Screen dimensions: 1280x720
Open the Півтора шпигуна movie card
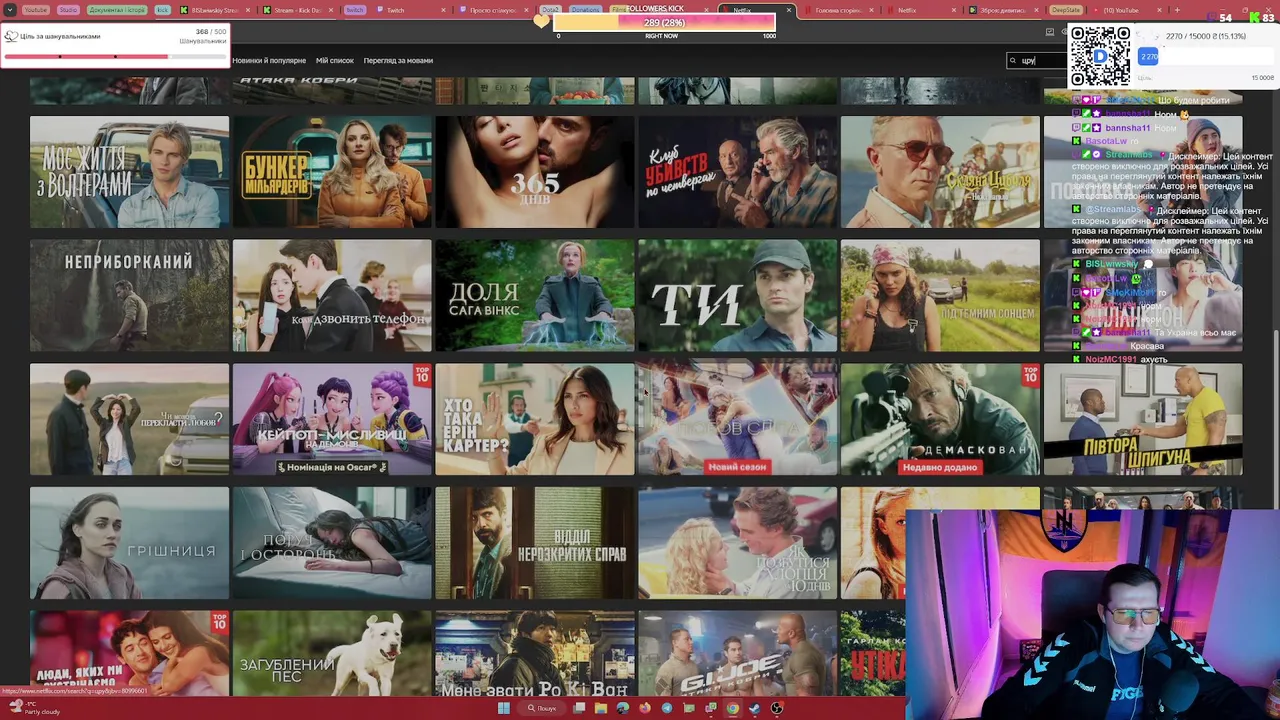(1143, 419)
